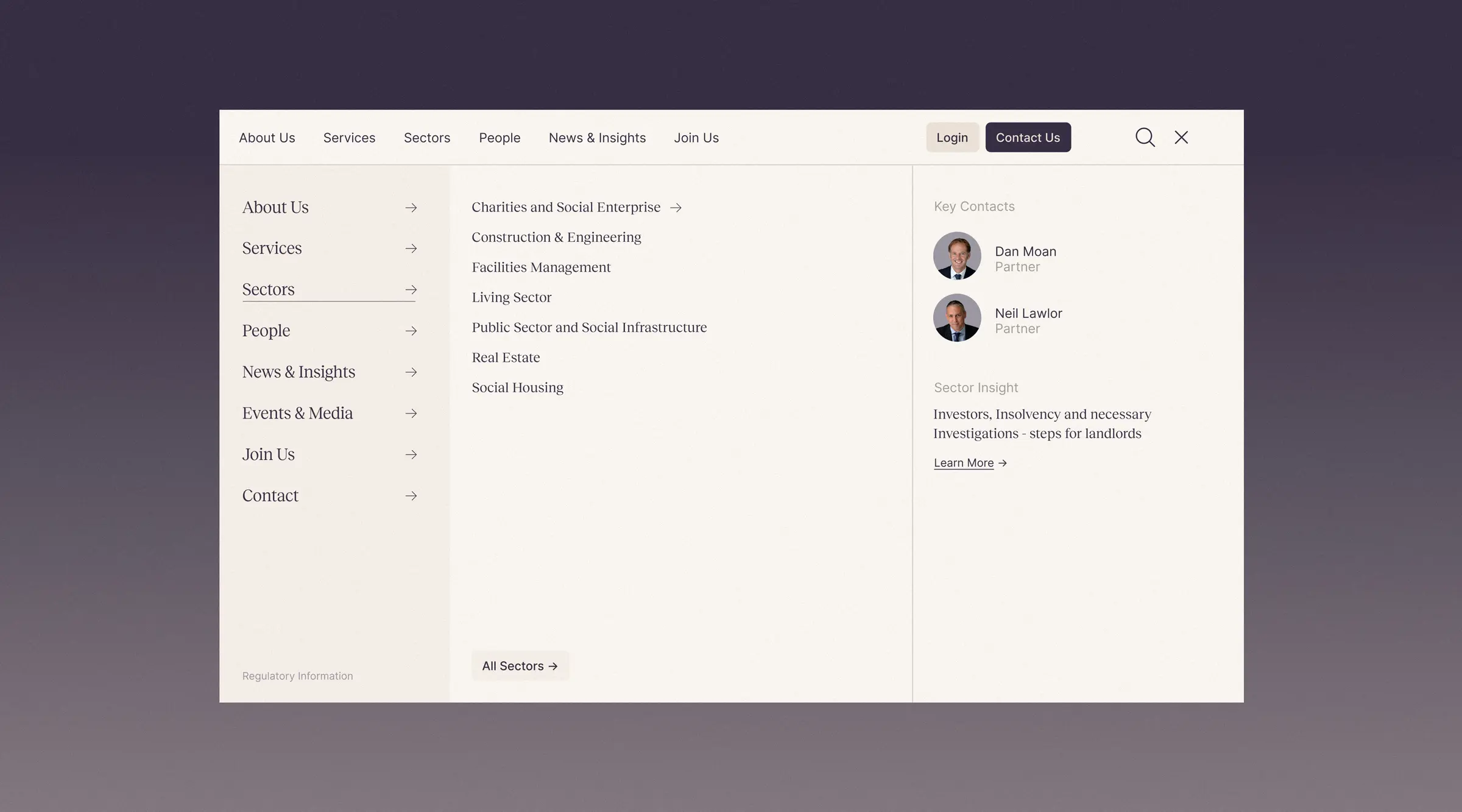Click arrow next to Charities and Social Enterprise
This screenshot has height=812, width=1462.
tap(676, 208)
